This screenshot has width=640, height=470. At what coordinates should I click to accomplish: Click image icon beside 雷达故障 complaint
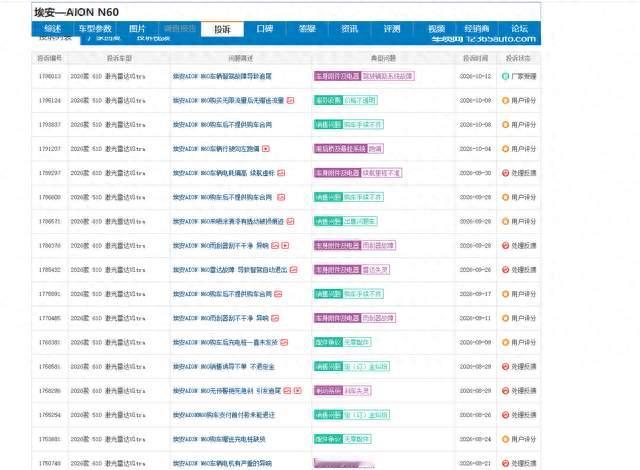point(293,270)
